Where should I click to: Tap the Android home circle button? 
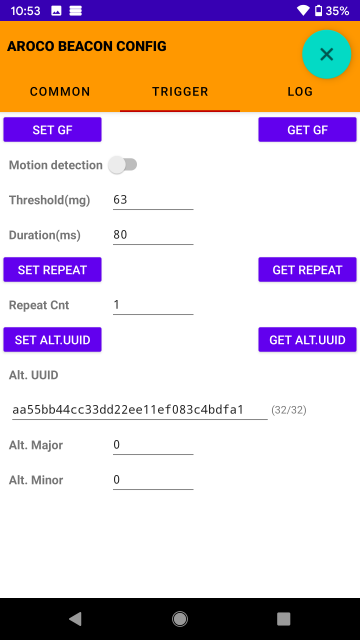coord(180,619)
